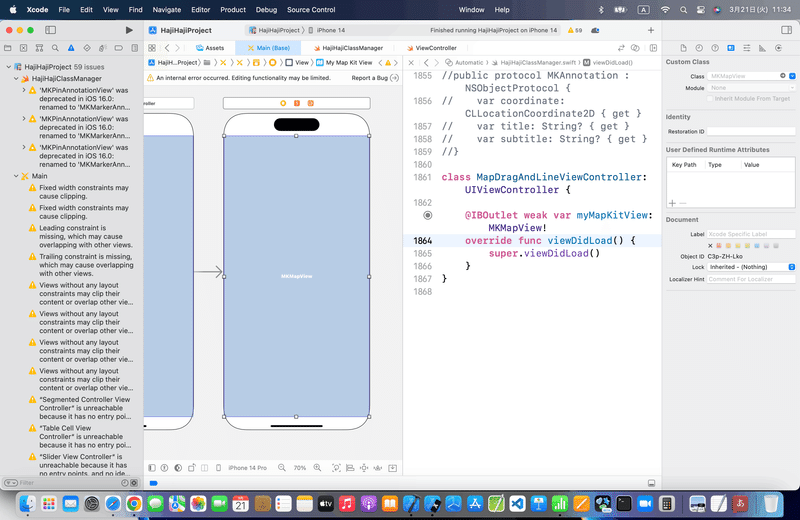This screenshot has width=800, height=520.
Task: Switch to the ViewController tab
Action: 432,48
